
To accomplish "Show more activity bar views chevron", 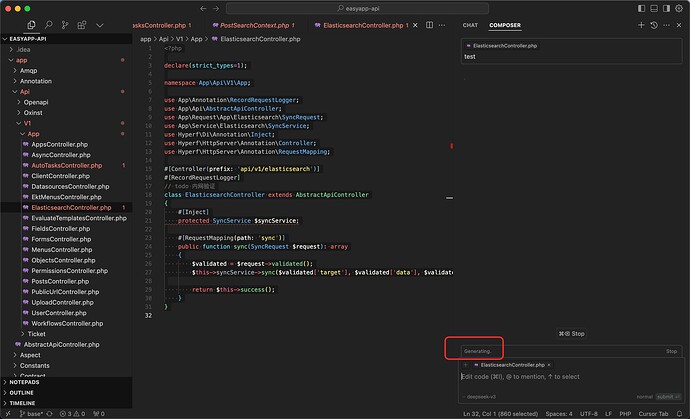I will tap(100, 26).
